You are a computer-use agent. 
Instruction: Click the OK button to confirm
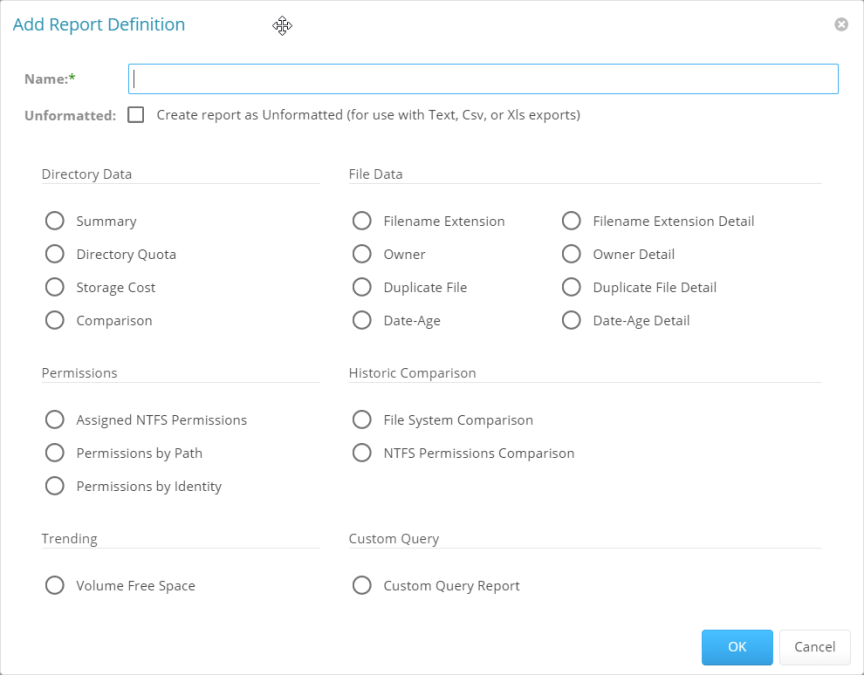(x=737, y=647)
